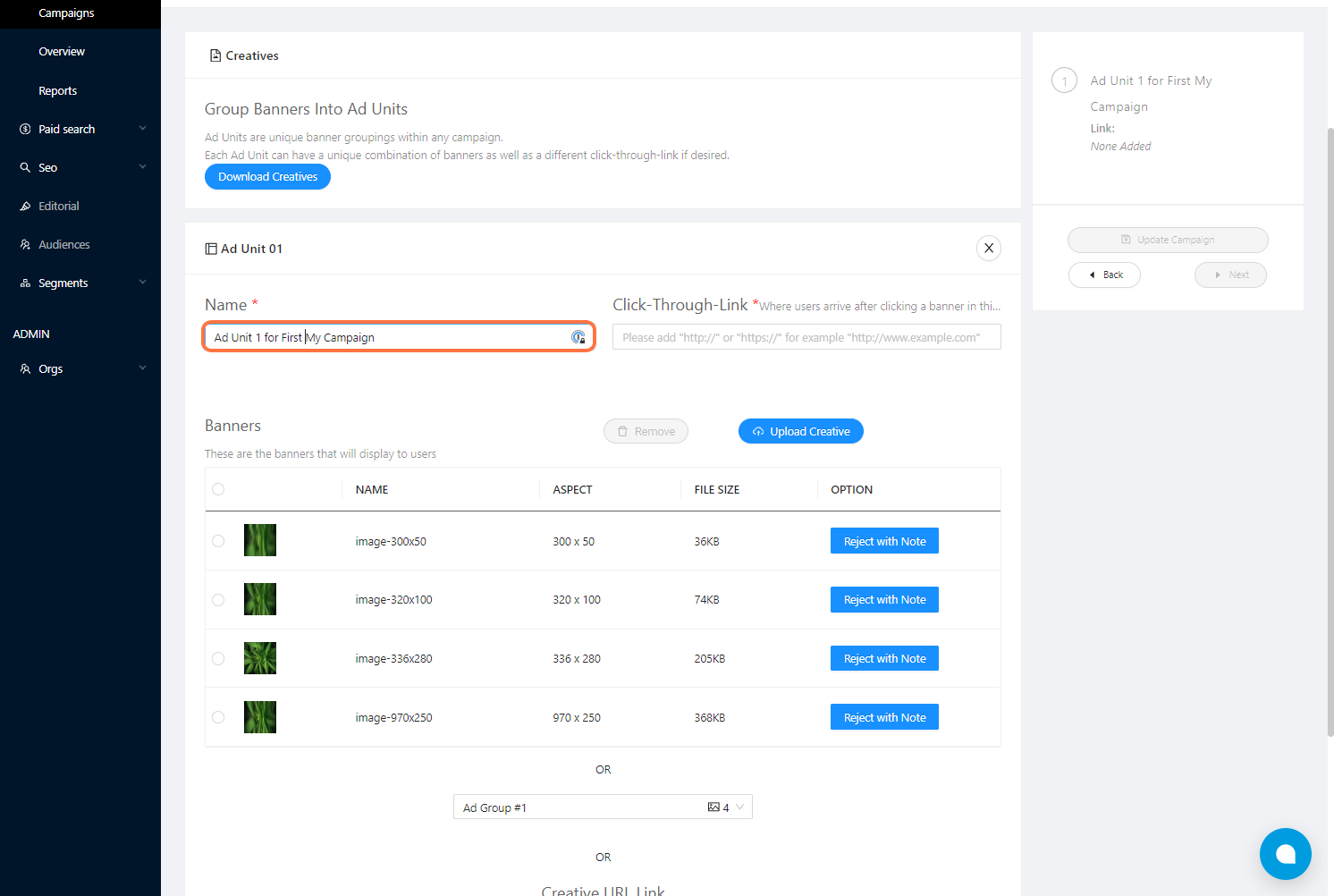Go to Overview in the sidebar
The image size is (1334, 896).
62,52
